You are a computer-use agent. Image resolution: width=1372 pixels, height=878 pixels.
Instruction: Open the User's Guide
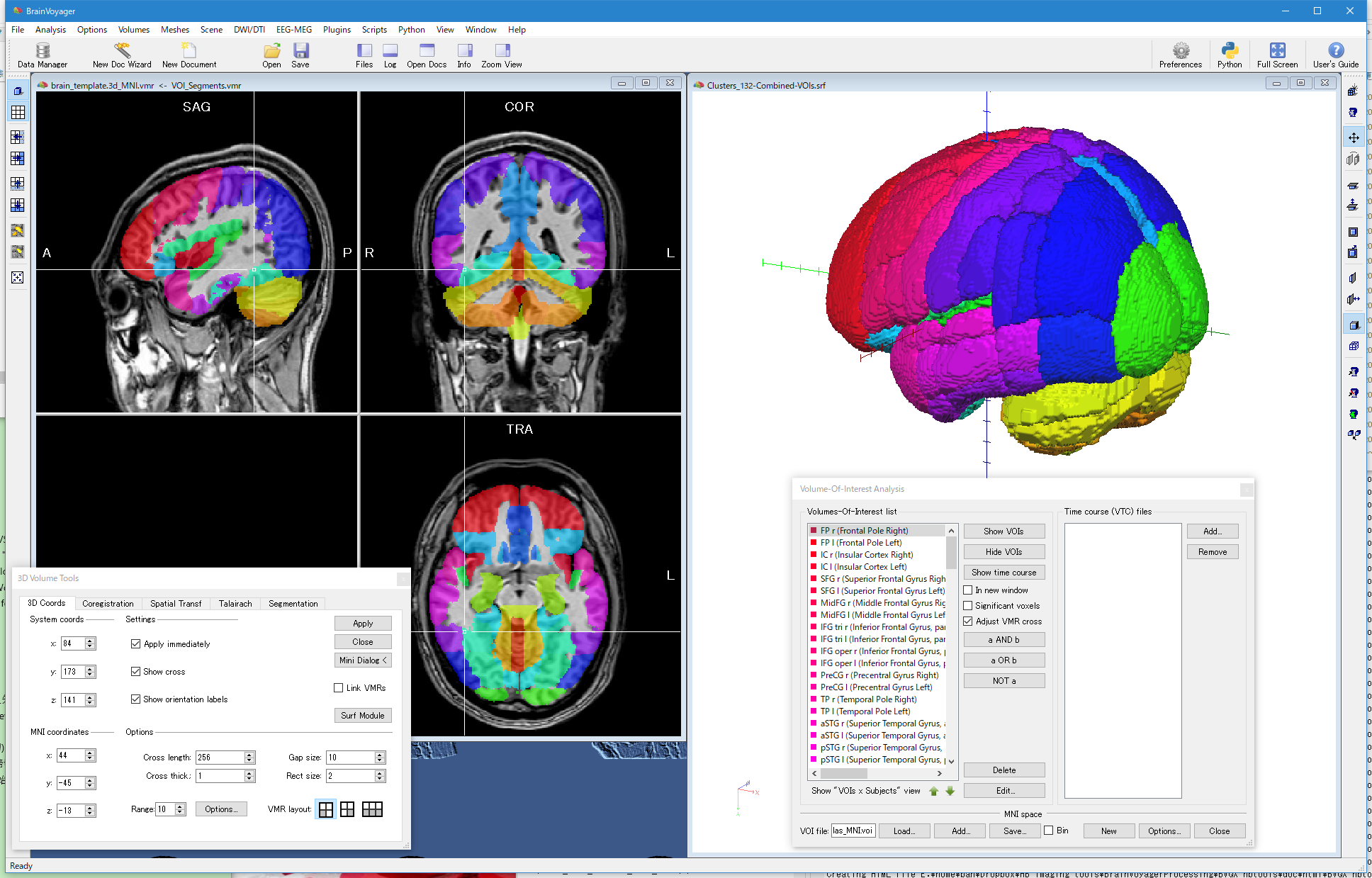point(1336,55)
